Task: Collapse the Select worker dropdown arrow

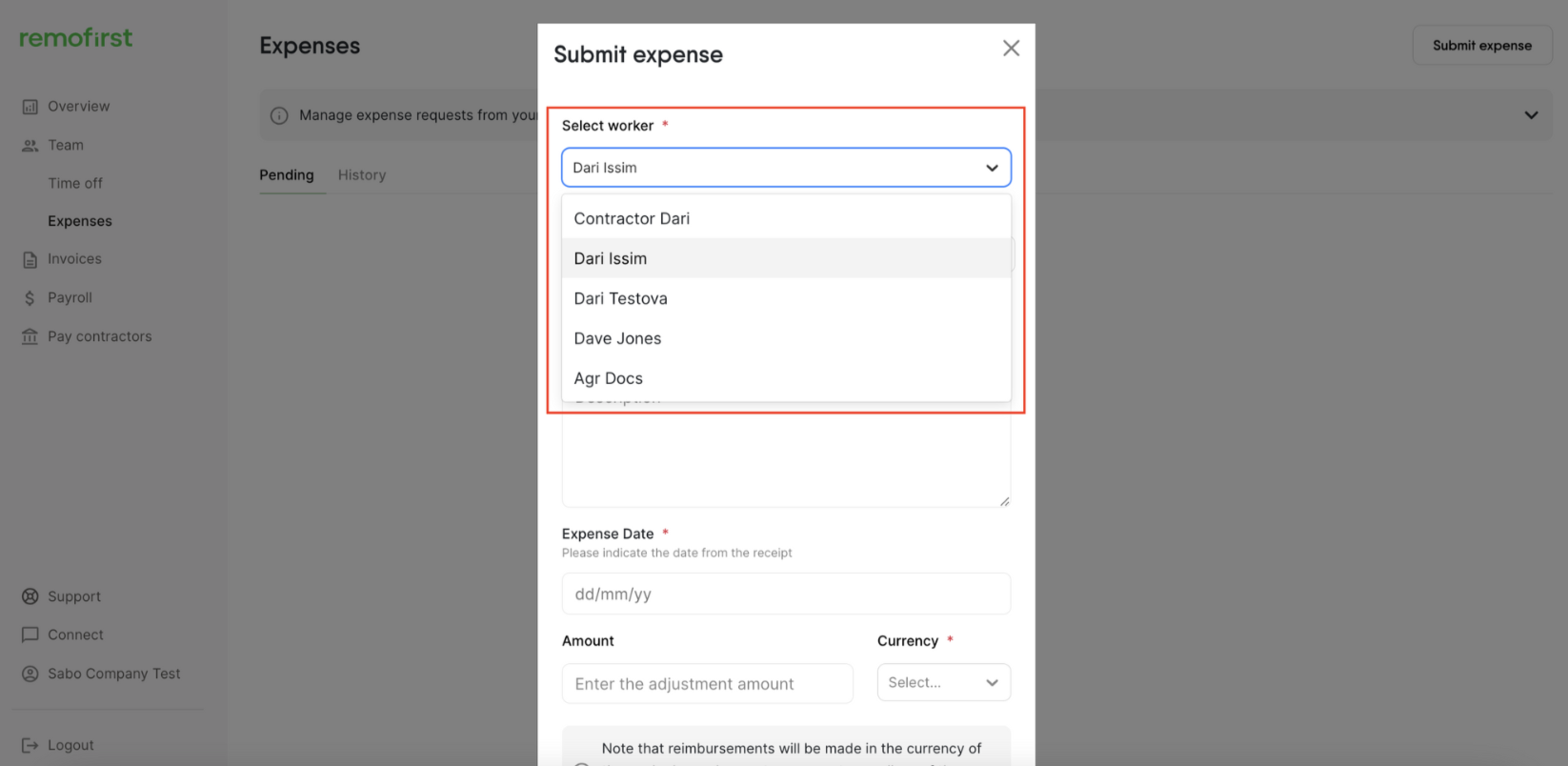Action: (992, 168)
